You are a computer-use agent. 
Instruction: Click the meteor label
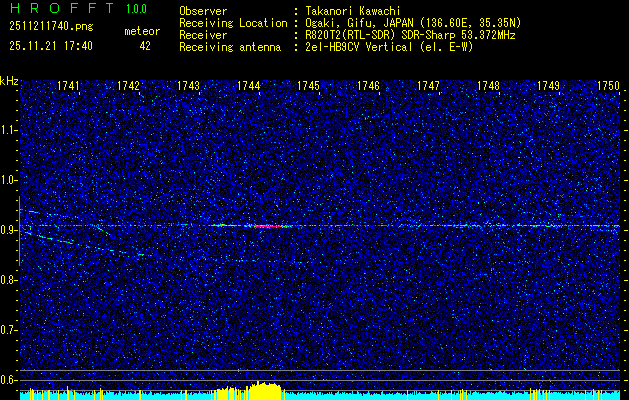(142, 31)
